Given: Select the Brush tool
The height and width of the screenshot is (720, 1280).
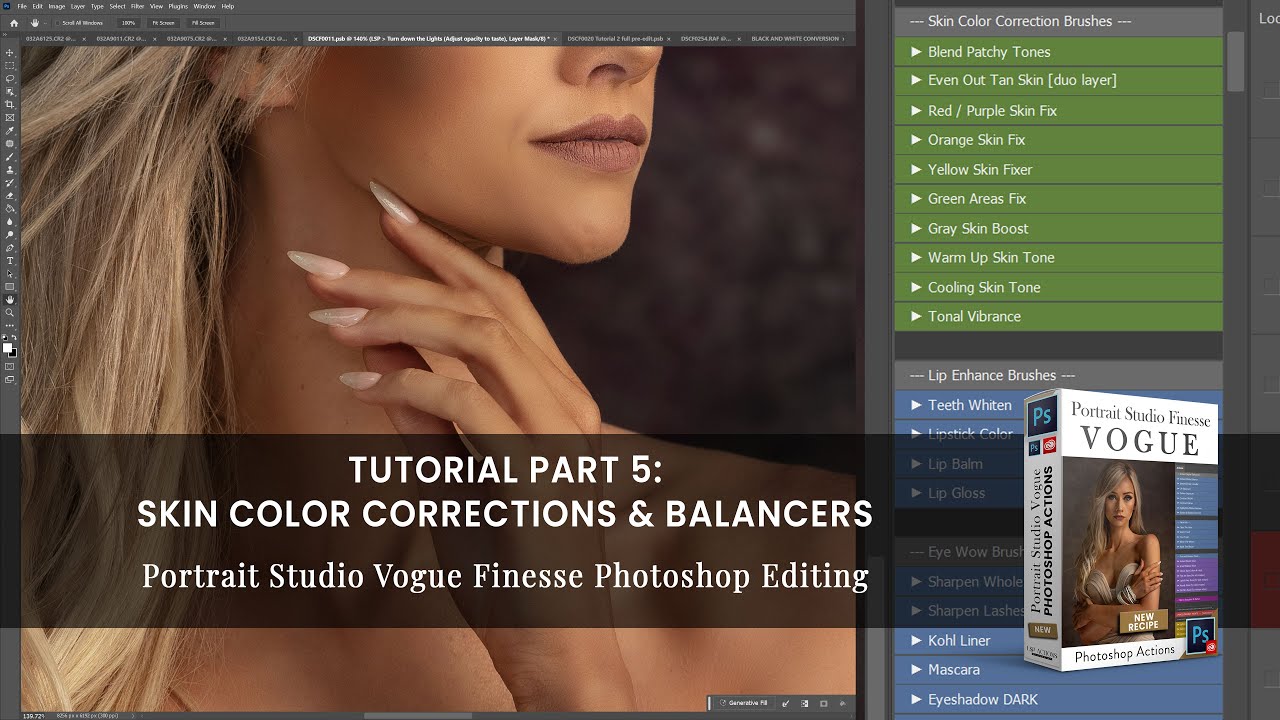Looking at the screenshot, I should (x=10, y=155).
